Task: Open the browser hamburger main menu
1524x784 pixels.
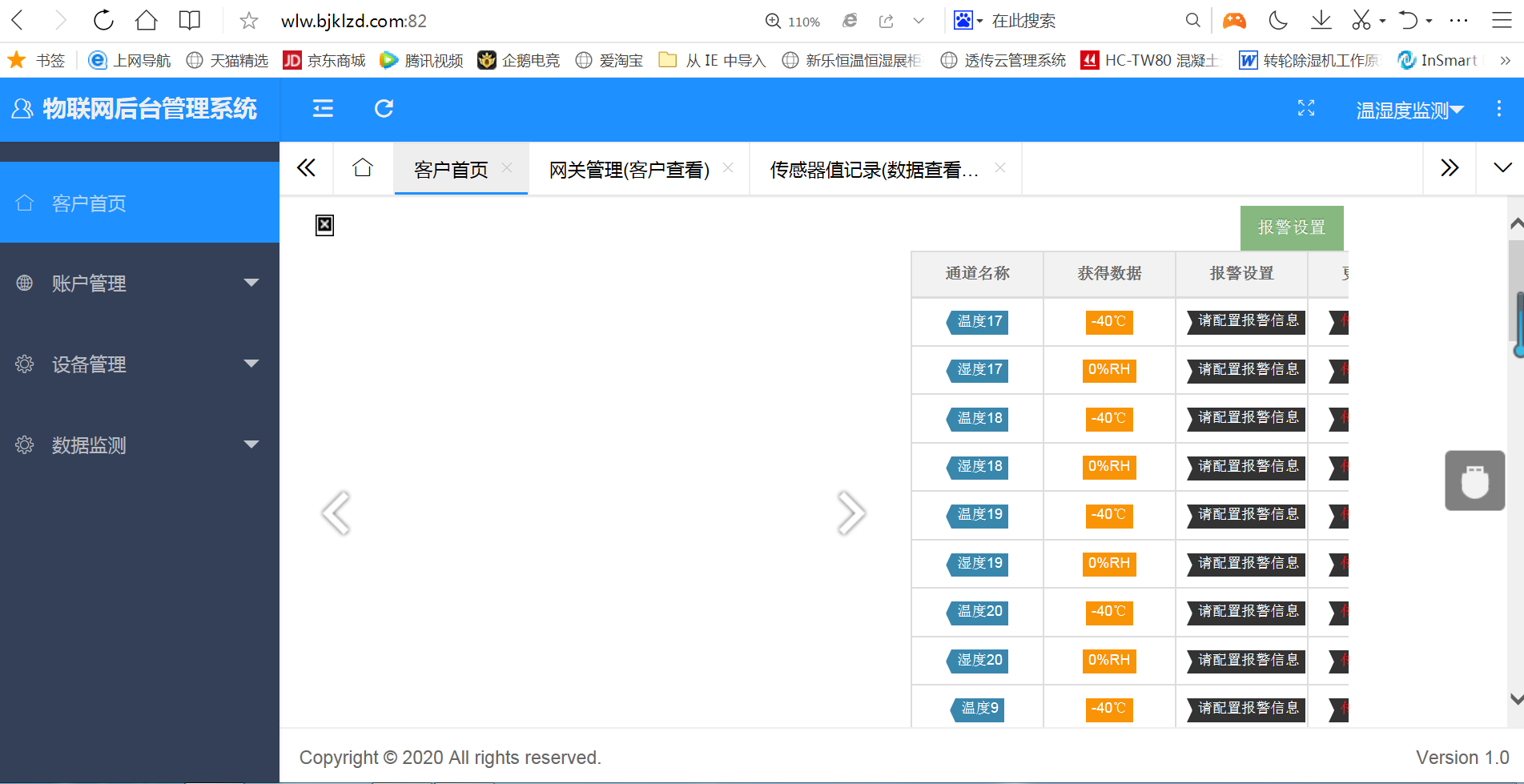Action: pos(1502,21)
